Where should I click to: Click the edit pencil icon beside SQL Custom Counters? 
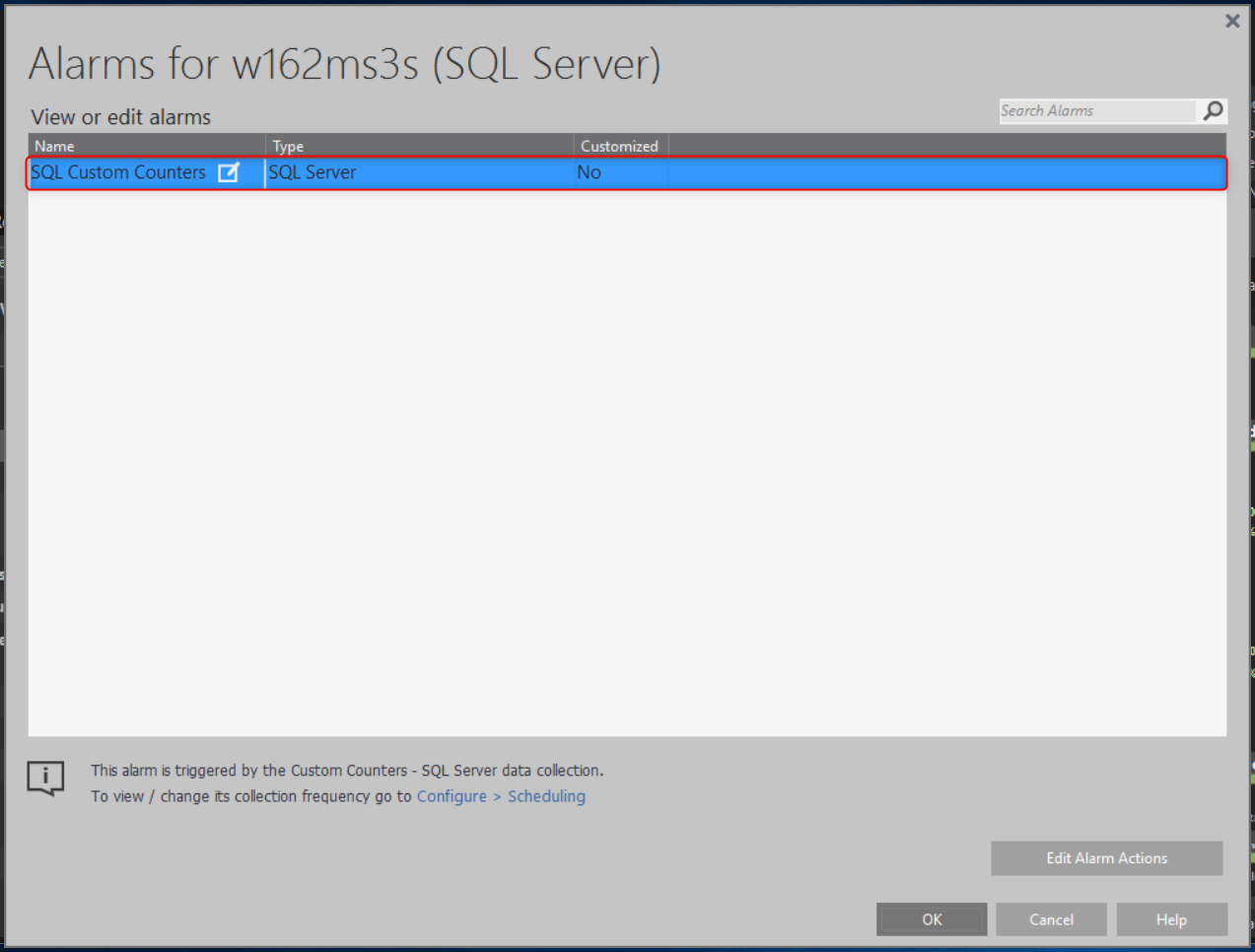point(229,171)
